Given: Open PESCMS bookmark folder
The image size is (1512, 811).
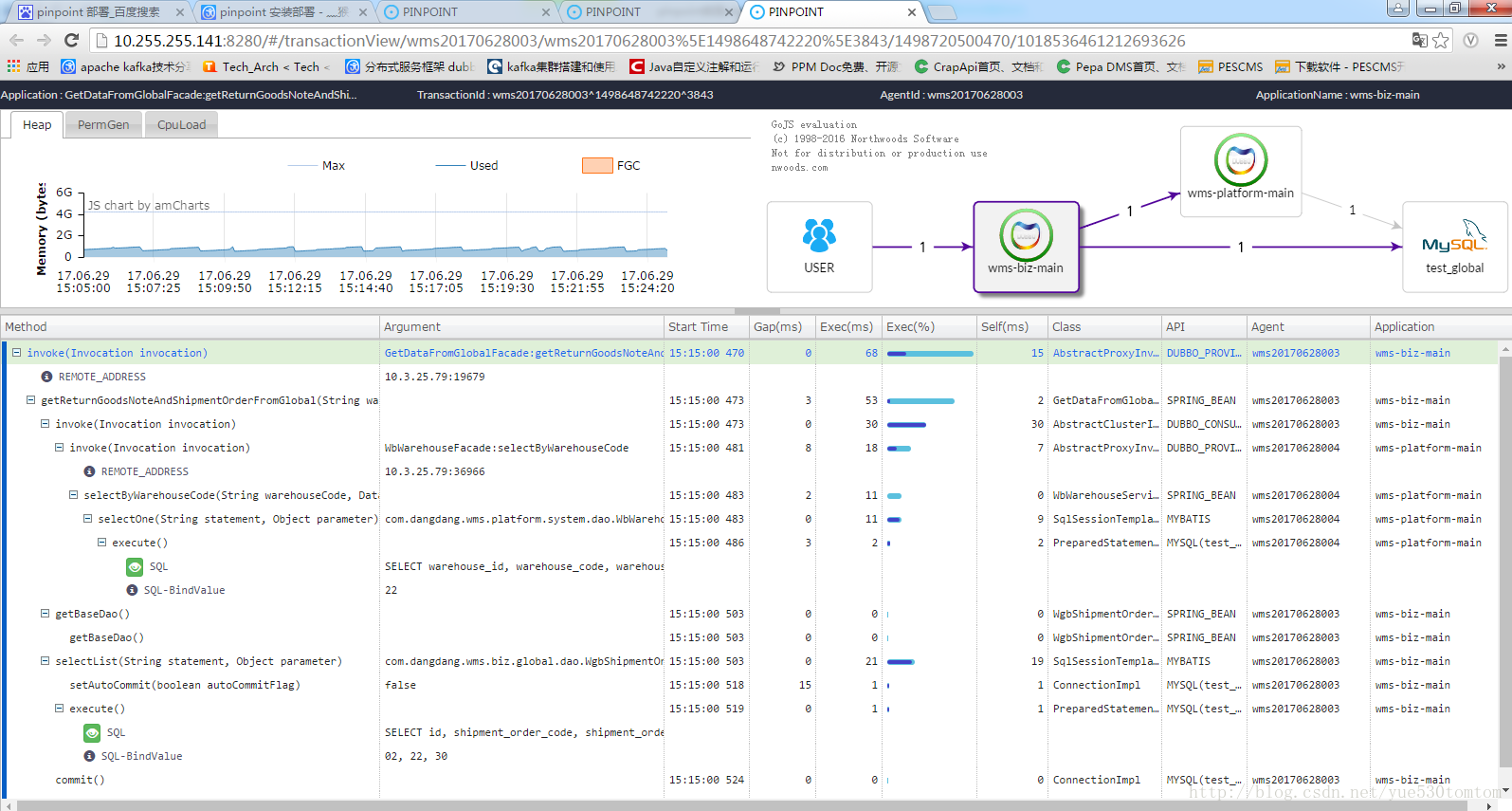Looking at the screenshot, I should (x=1230, y=66).
